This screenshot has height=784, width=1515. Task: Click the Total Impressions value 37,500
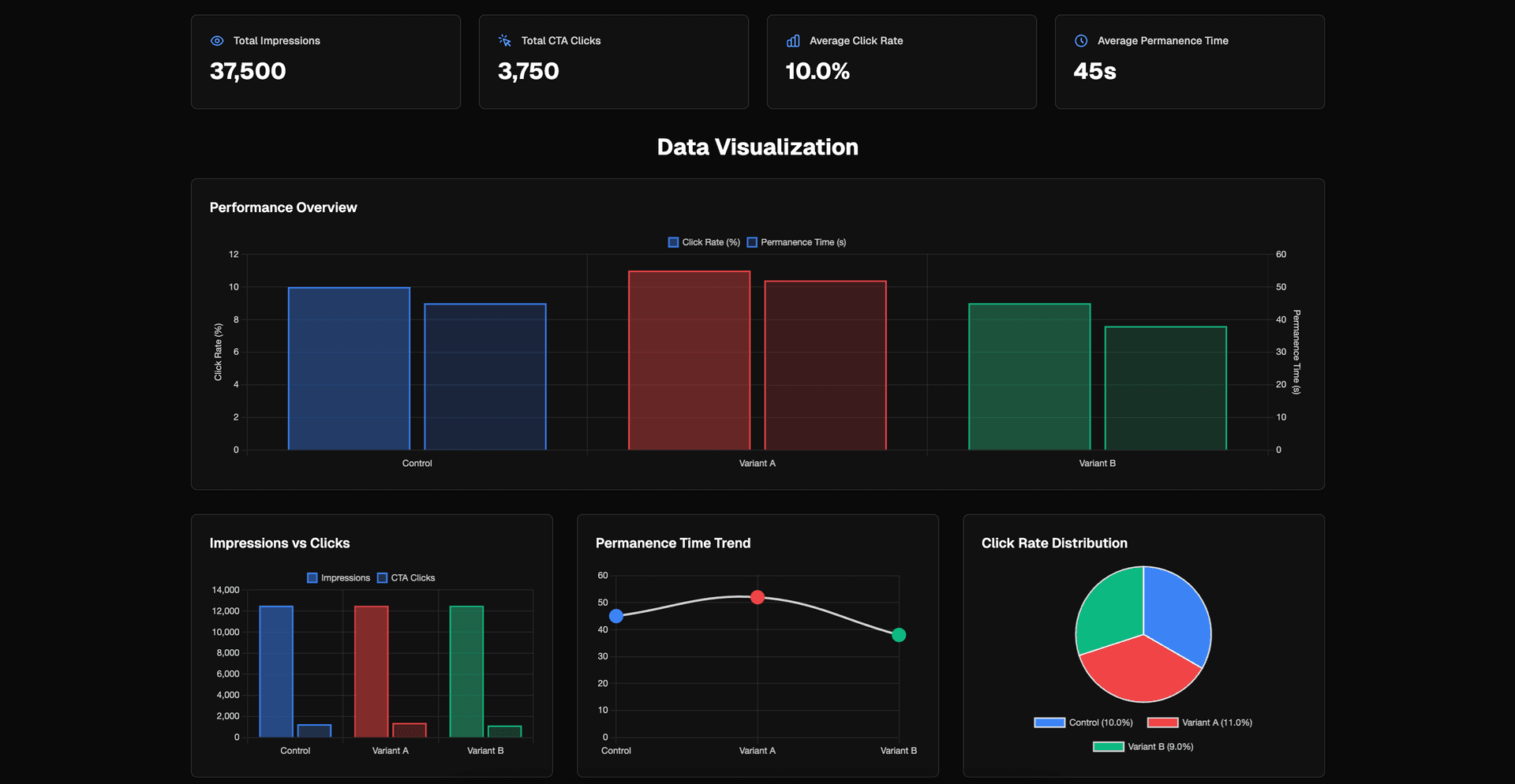248,72
